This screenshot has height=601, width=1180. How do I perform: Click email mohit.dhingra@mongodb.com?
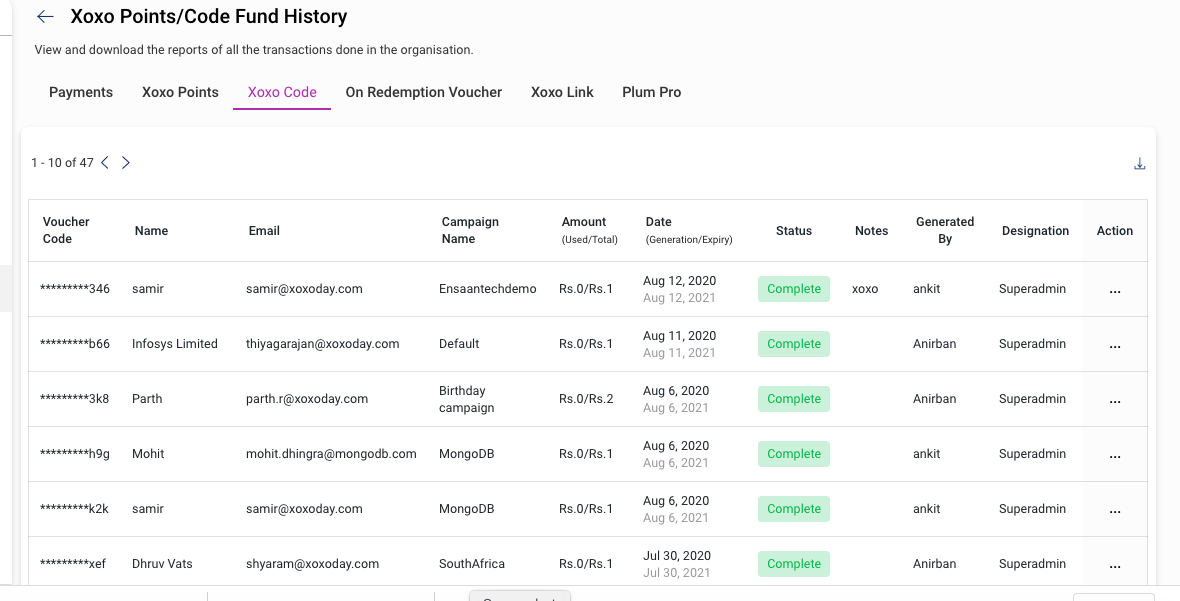[331, 454]
